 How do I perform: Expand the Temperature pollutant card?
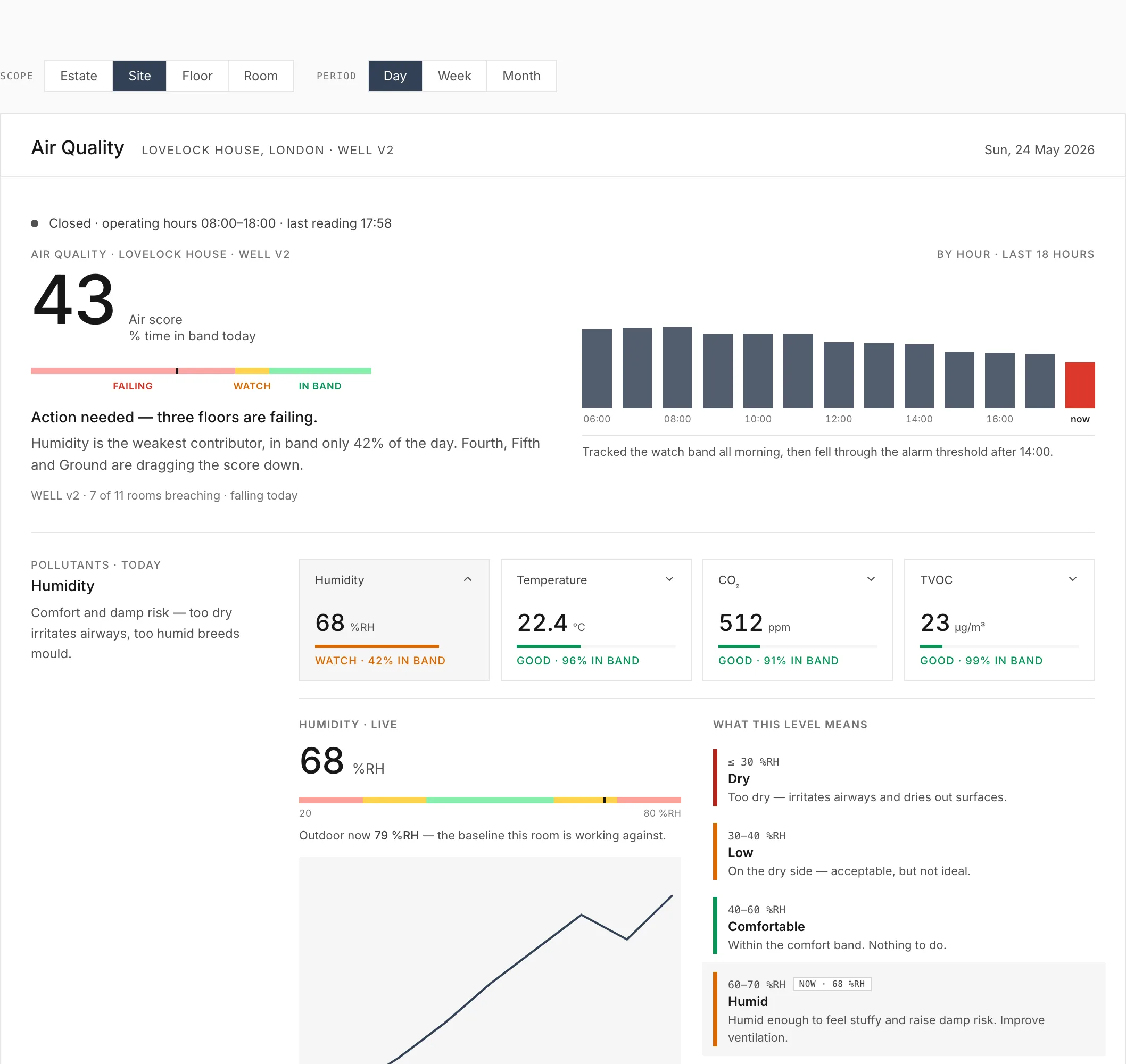coord(669,579)
